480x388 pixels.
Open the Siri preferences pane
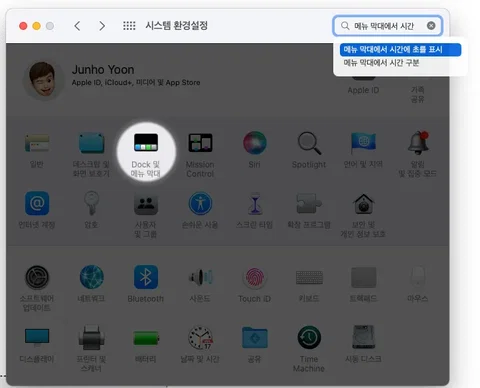(x=254, y=150)
